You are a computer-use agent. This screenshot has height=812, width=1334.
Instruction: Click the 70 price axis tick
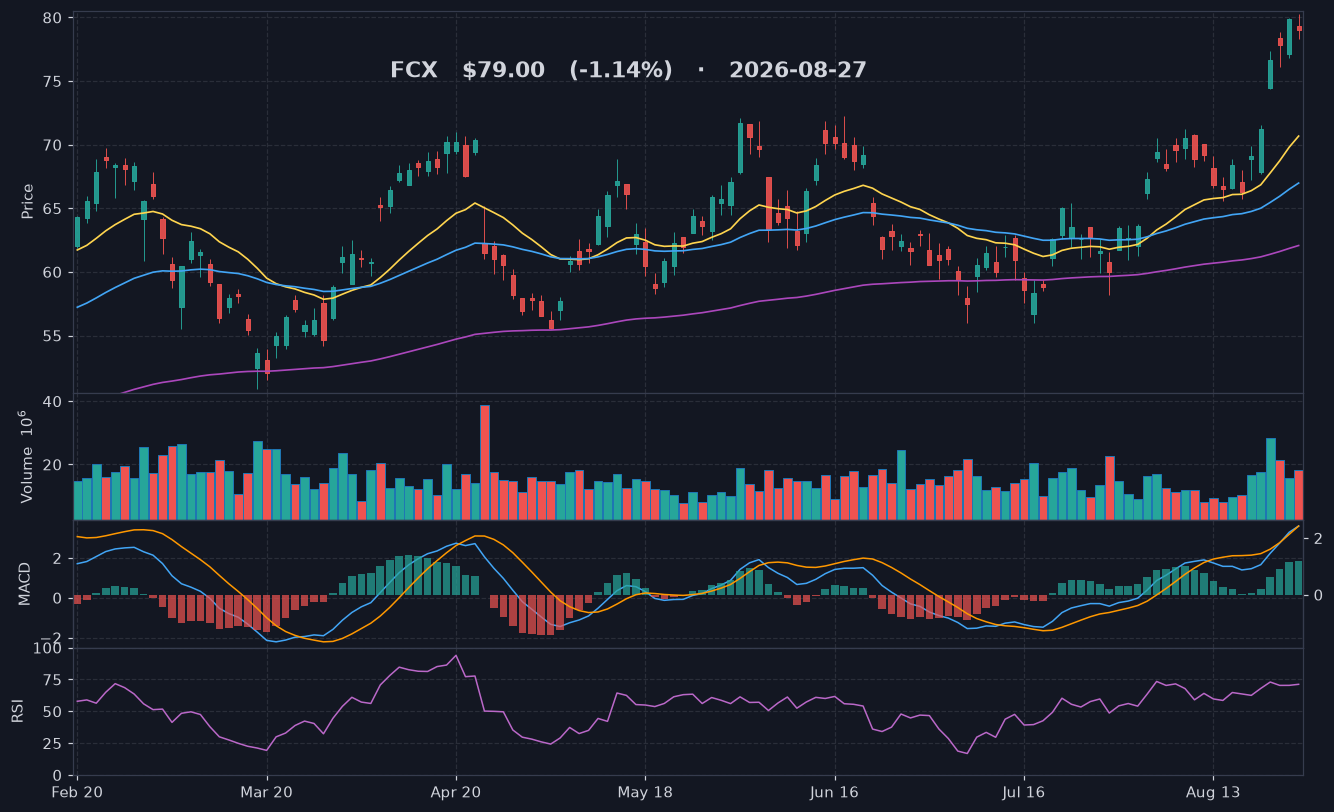click(52, 146)
